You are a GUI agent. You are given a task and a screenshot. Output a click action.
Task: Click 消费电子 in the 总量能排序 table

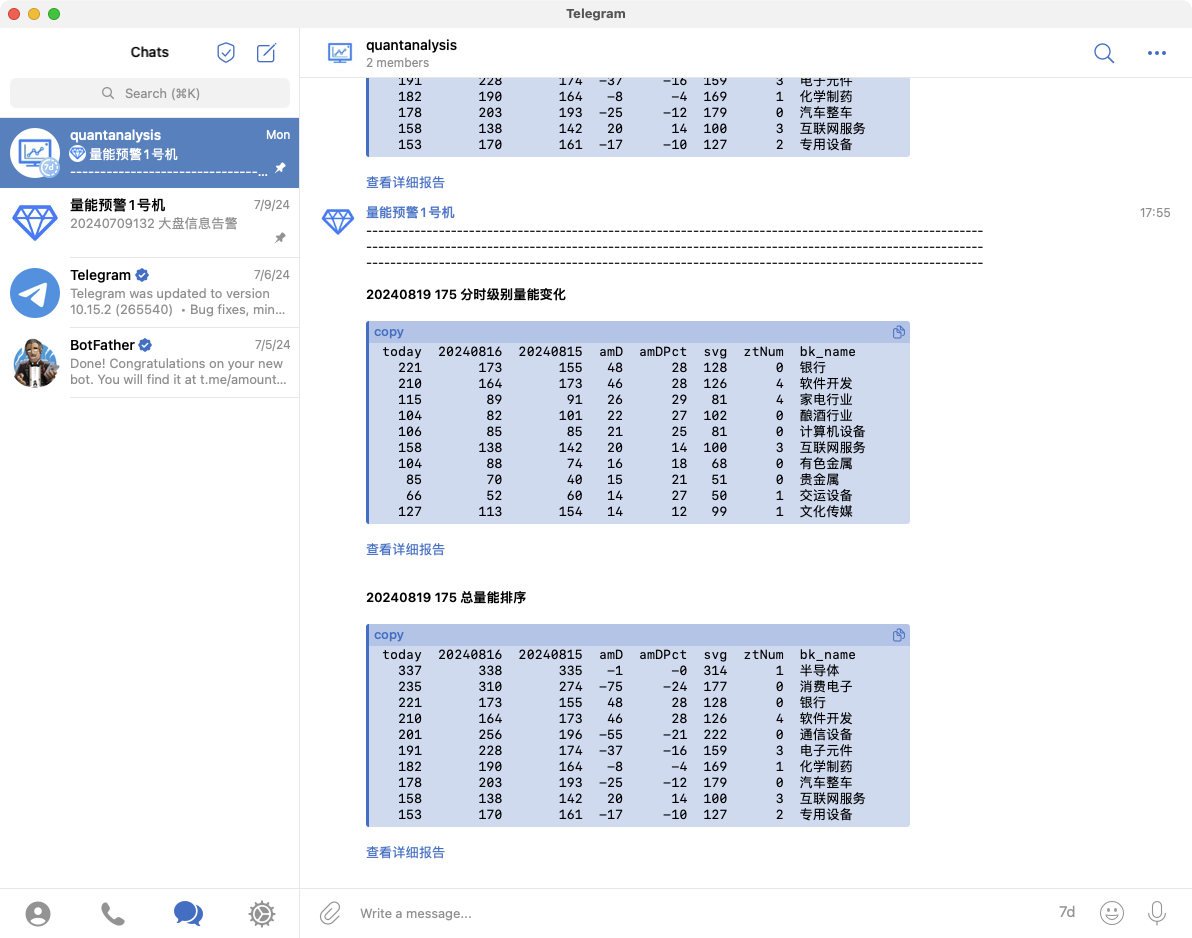click(826, 687)
